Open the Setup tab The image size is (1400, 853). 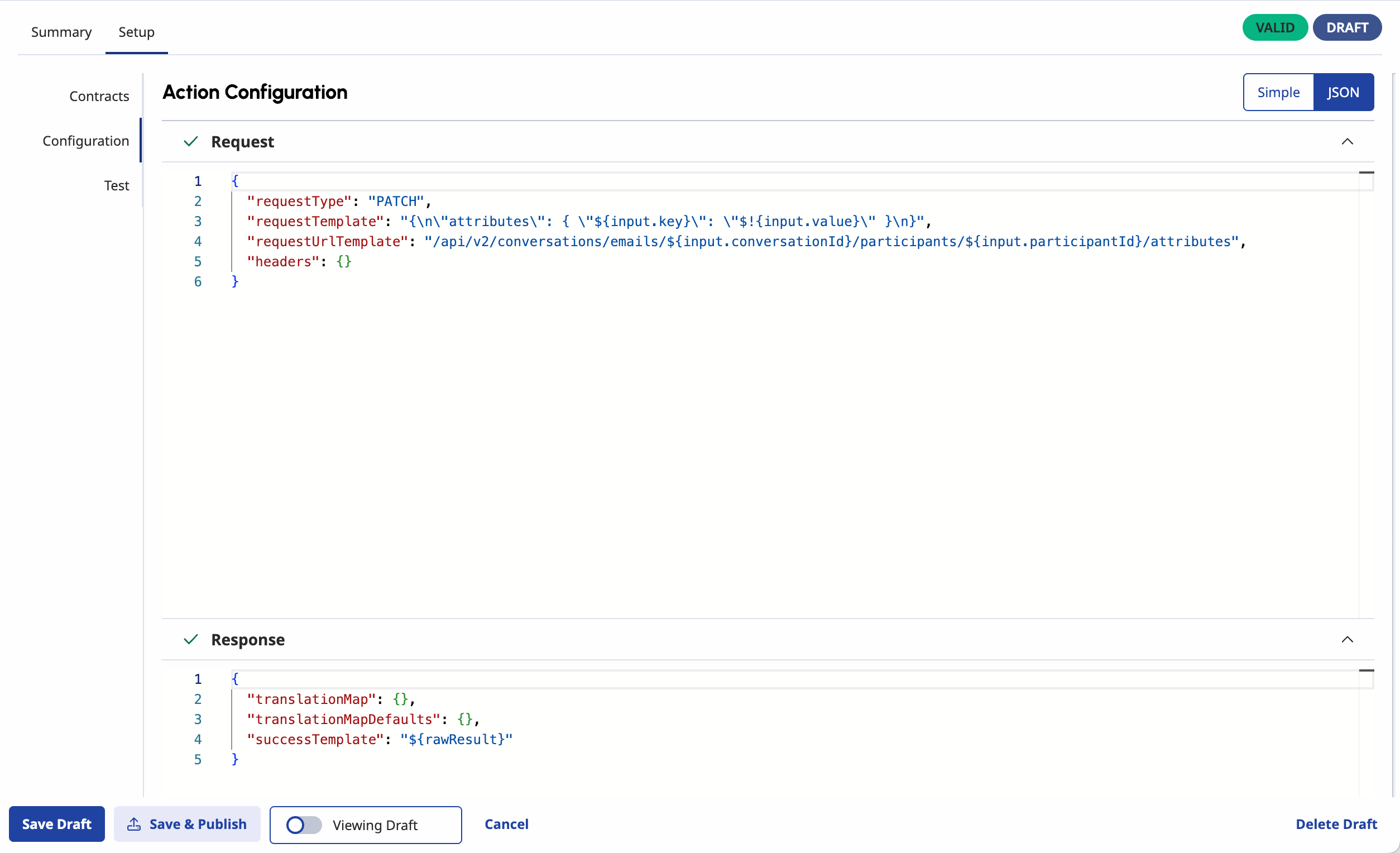(136, 32)
